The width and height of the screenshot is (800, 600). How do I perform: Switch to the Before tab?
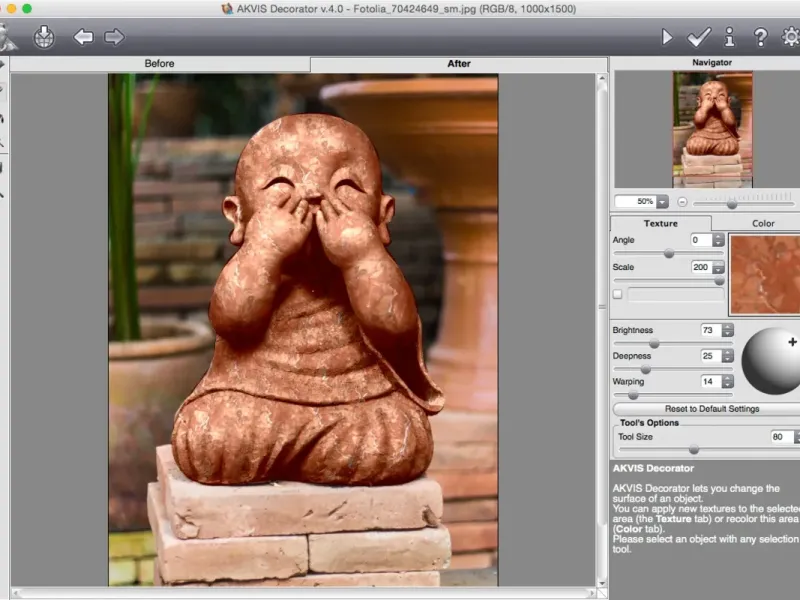point(160,64)
